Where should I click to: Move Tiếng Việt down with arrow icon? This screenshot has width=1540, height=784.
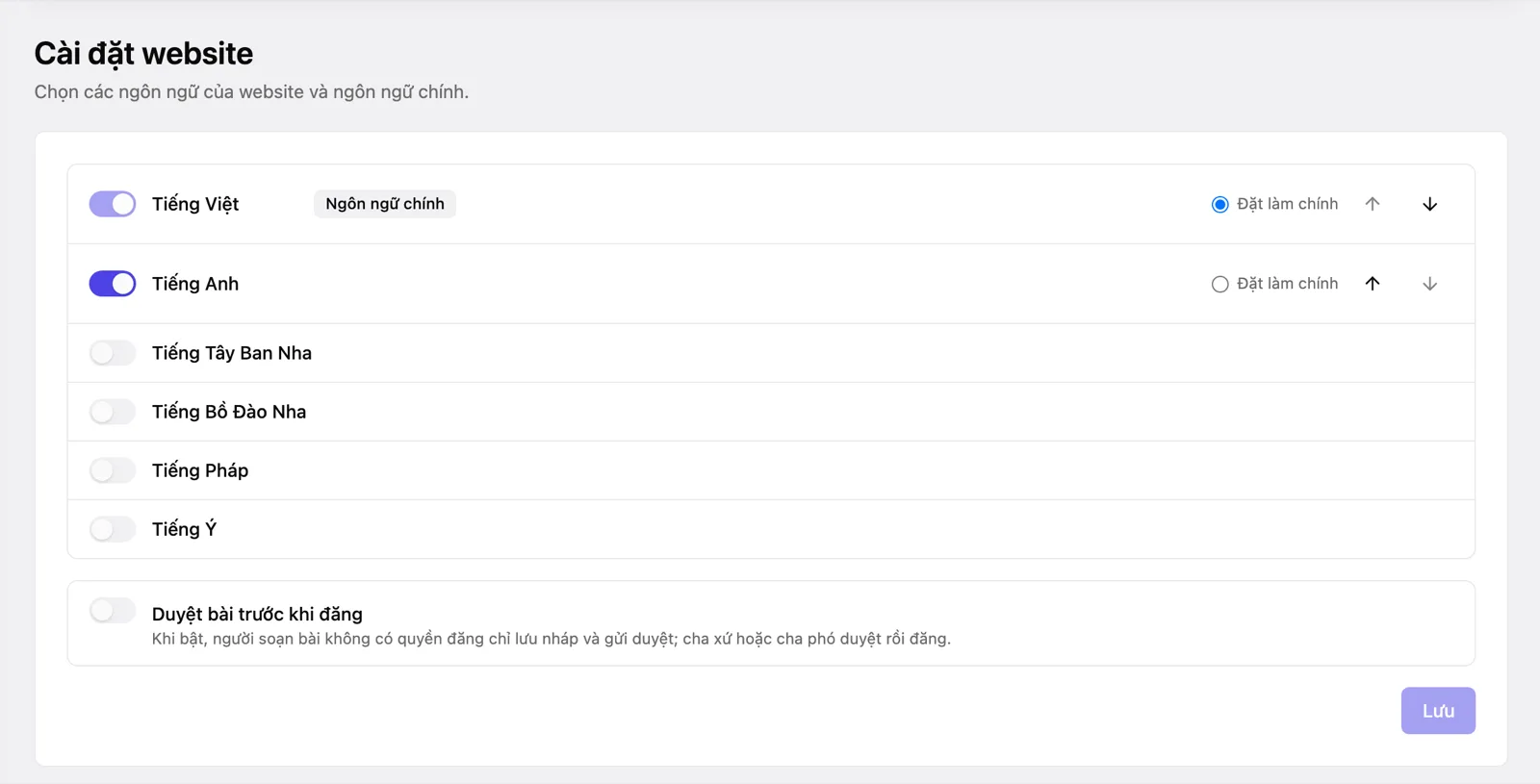click(x=1429, y=204)
